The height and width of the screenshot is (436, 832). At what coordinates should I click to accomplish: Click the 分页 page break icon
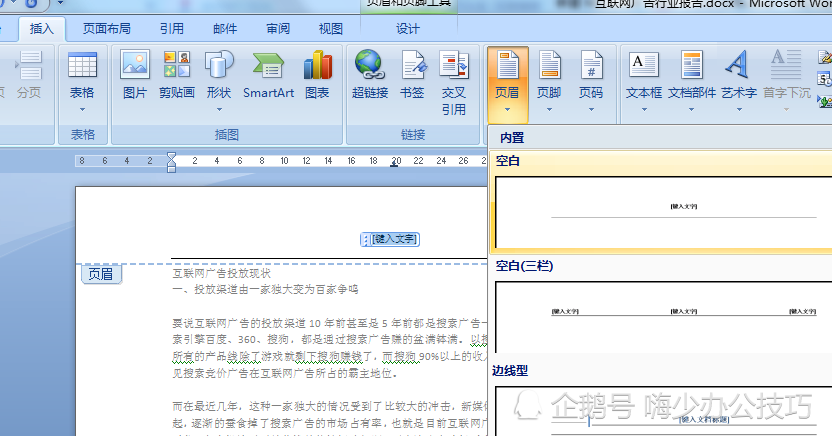pyautogui.click(x=29, y=65)
